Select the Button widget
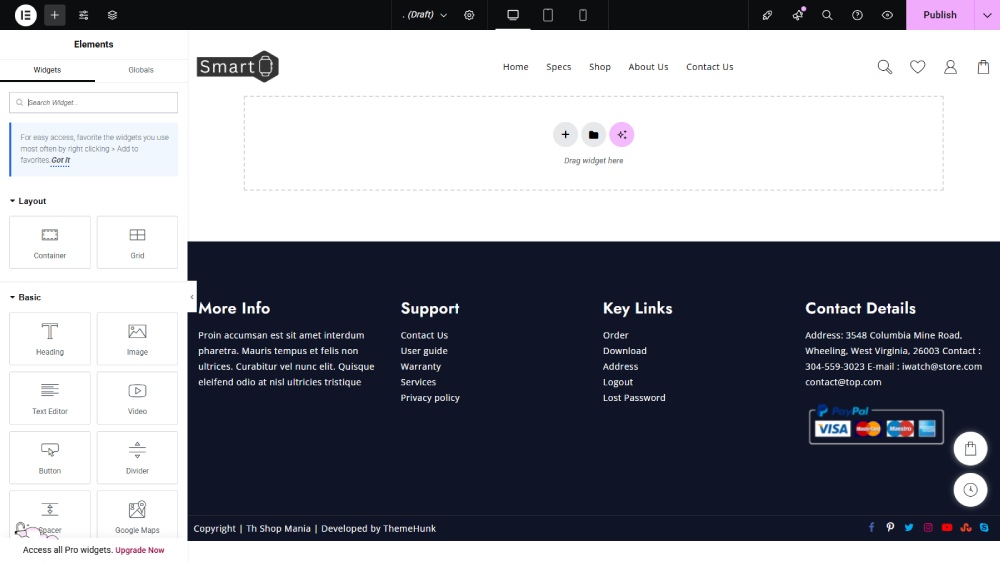The width and height of the screenshot is (1000, 563). click(50, 457)
